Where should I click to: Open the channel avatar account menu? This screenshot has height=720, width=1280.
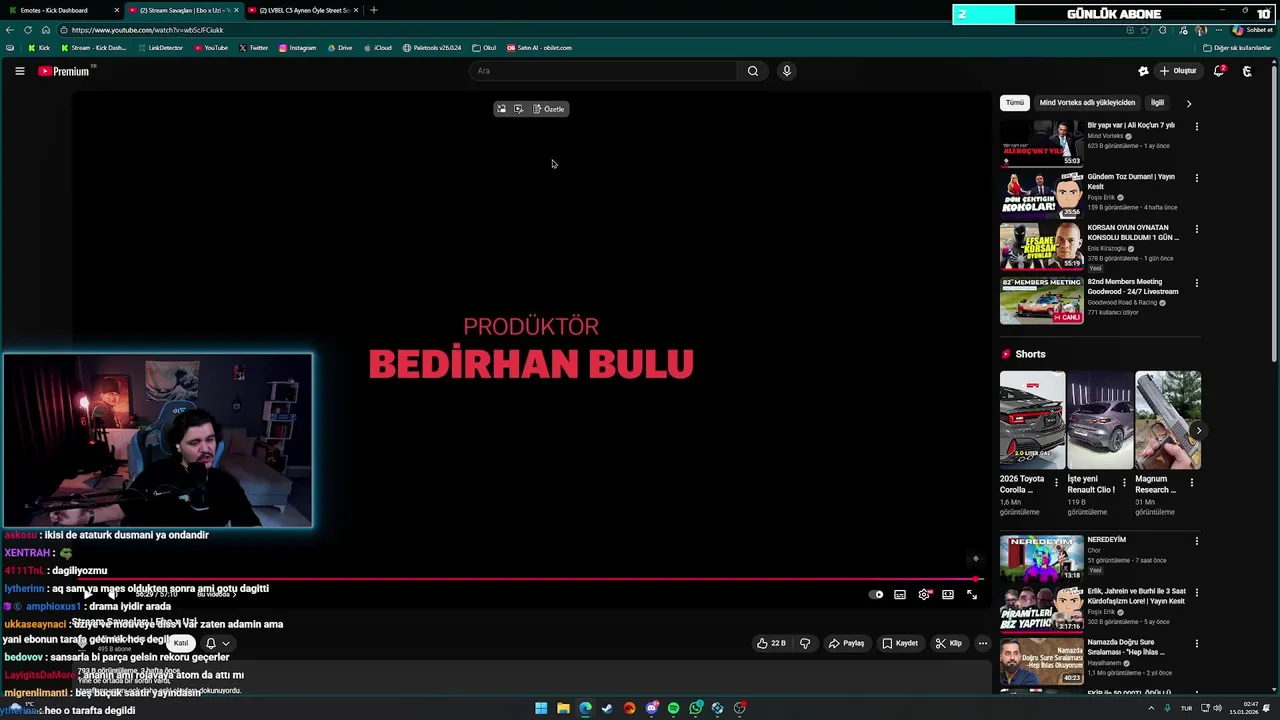[1247, 71]
